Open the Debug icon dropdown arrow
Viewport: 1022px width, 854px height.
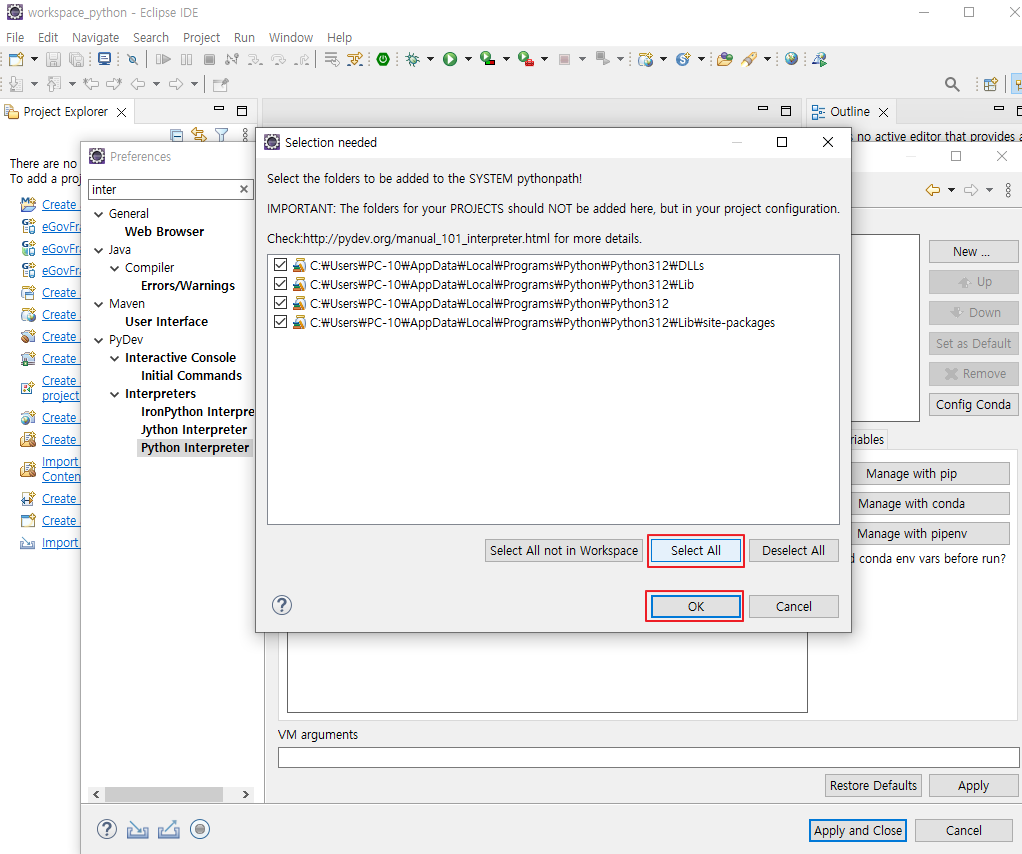click(430, 59)
